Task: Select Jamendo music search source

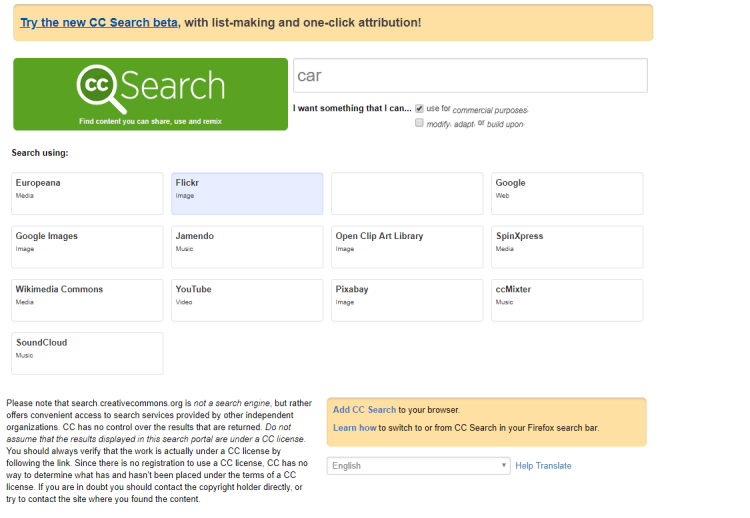Action: tap(247, 246)
